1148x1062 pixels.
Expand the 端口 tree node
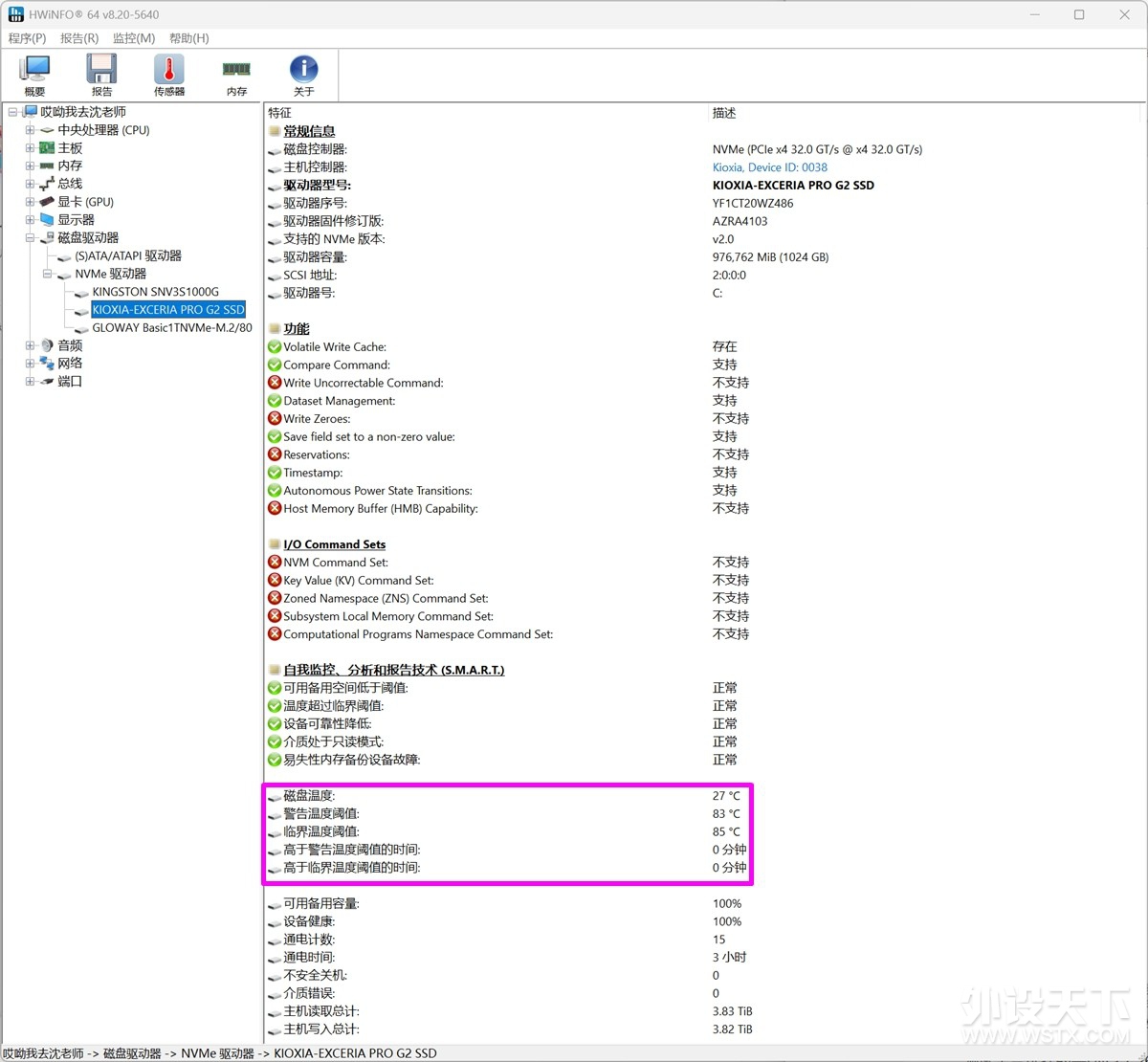(x=29, y=381)
